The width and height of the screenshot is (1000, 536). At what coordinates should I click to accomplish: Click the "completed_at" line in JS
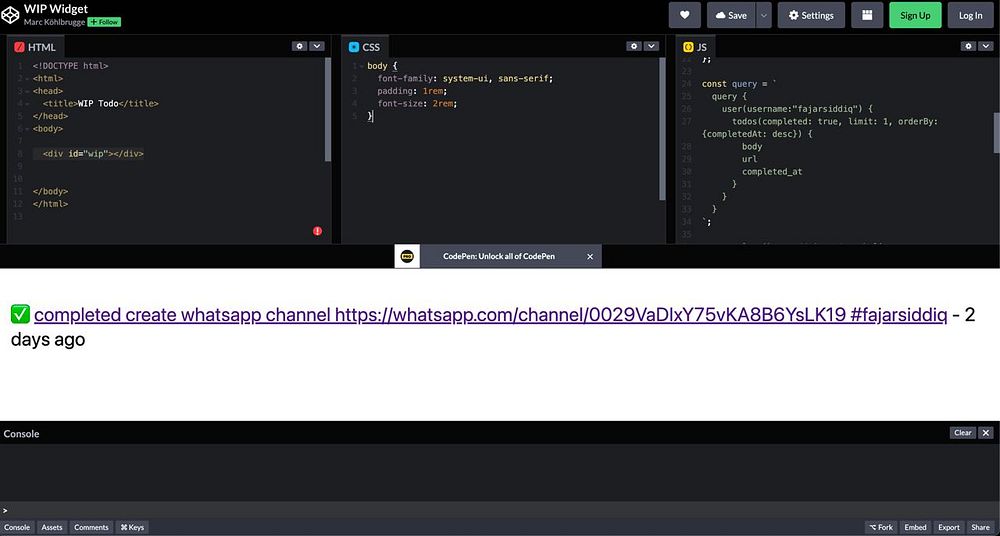click(x=772, y=172)
